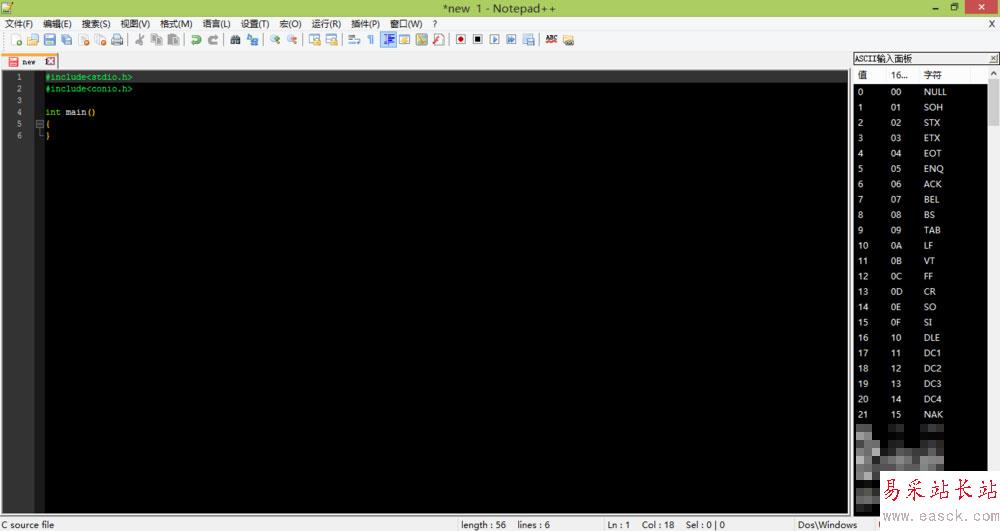Viewport: 1000px width, 531px height.
Task: Open the 运行(R) menu
Action: (326, 24)
